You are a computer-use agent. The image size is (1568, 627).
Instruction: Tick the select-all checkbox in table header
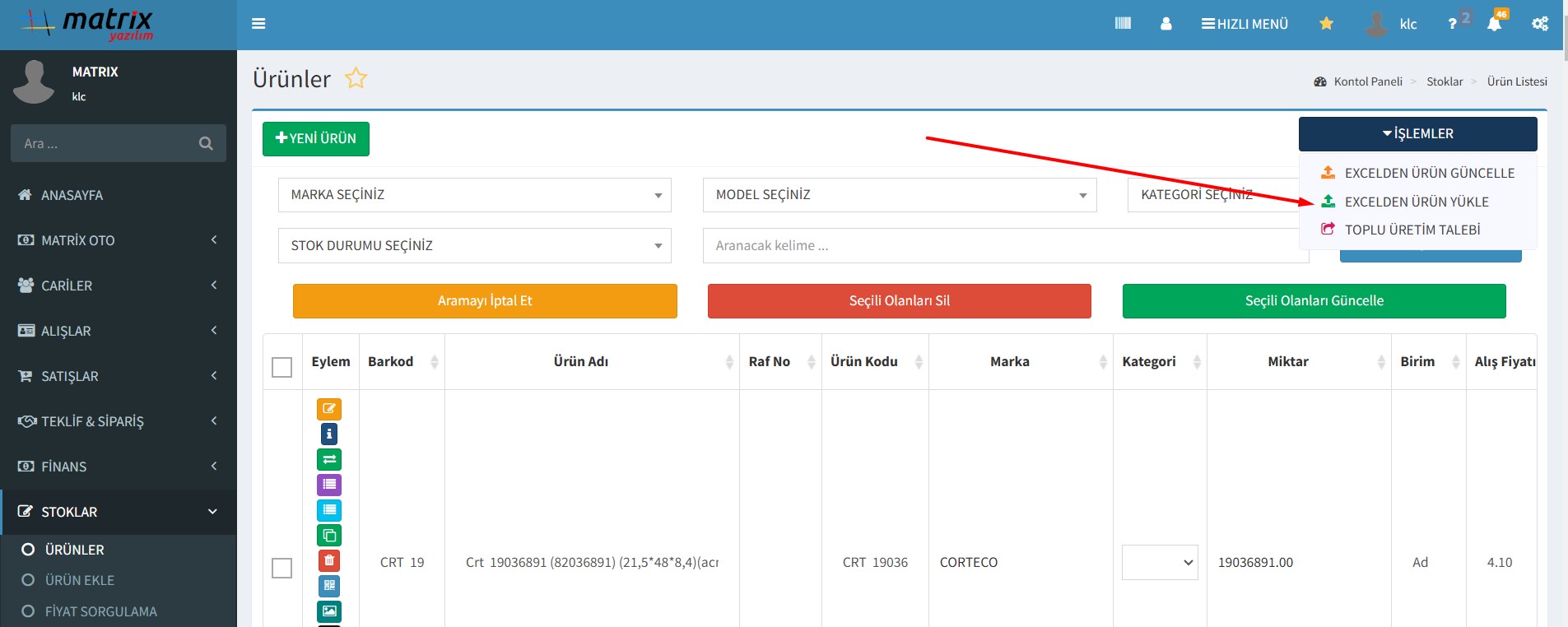[281, 367]
